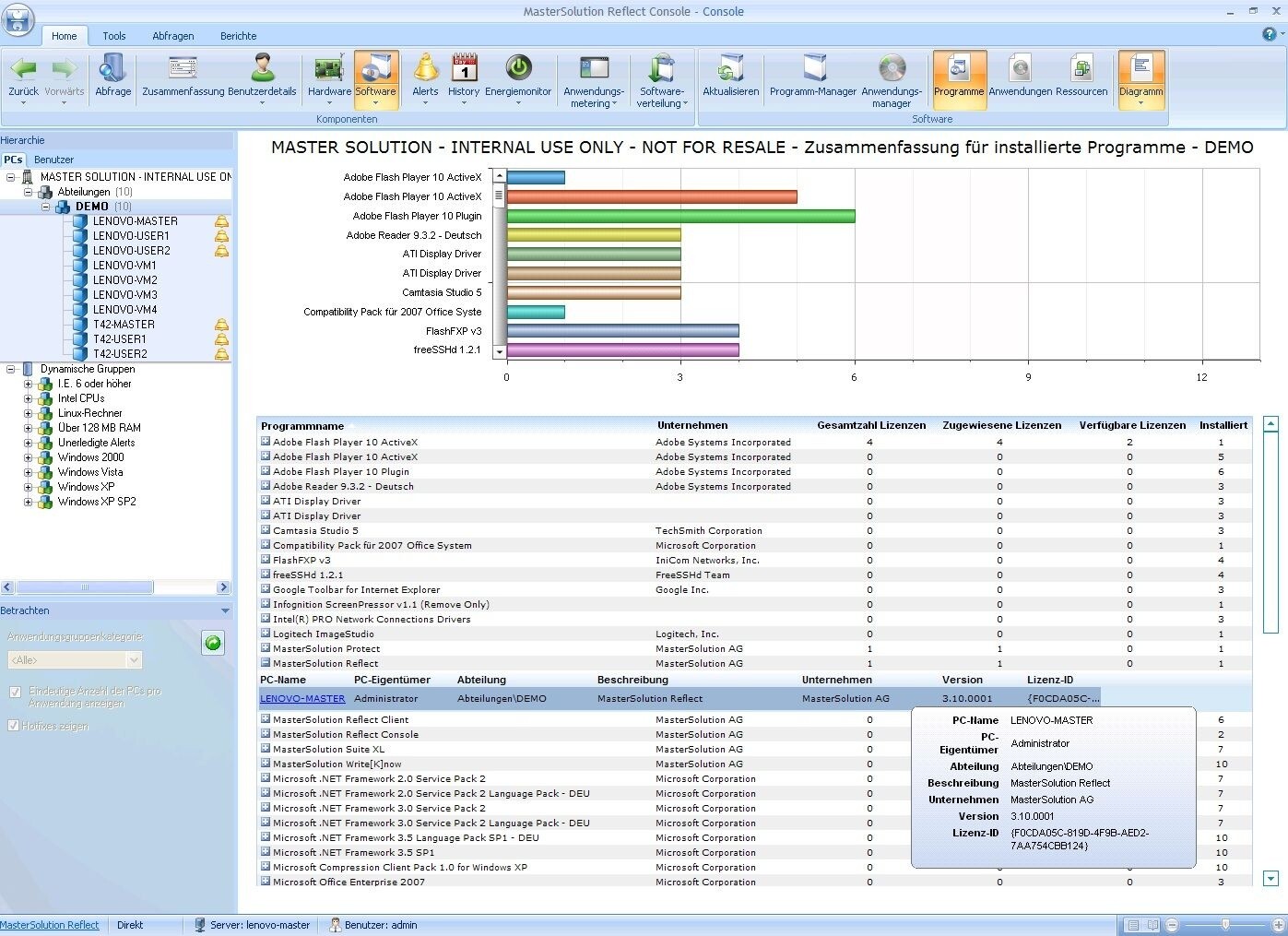Select the PCs hierarchy tab
Image resolution: width=1288 pixels, height=936 pixels.
coord(13,160)
